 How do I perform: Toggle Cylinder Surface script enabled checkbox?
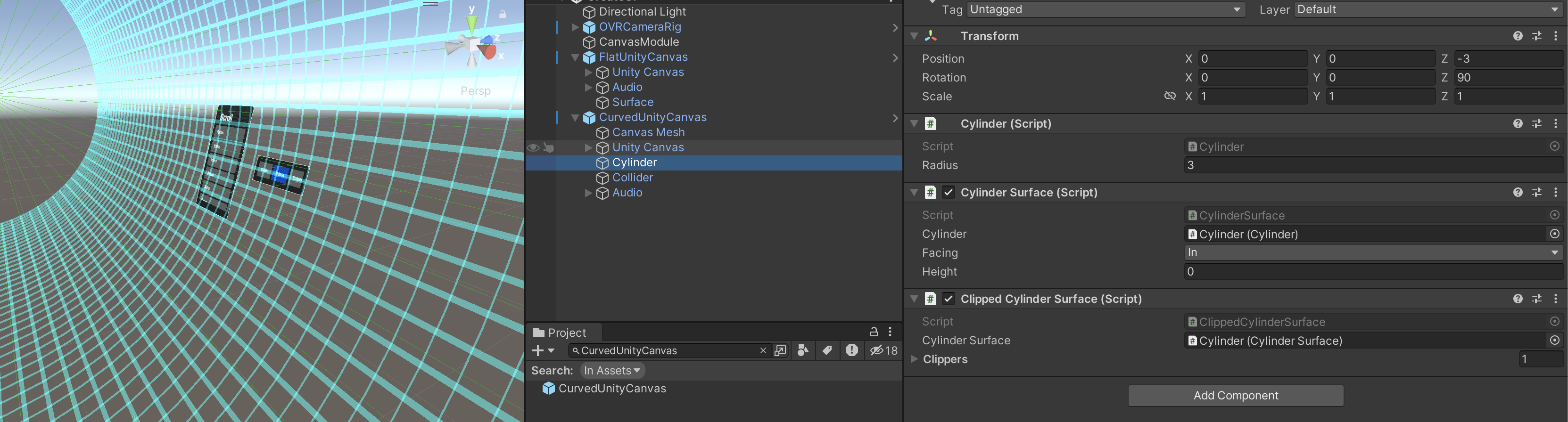pos(948,192)
